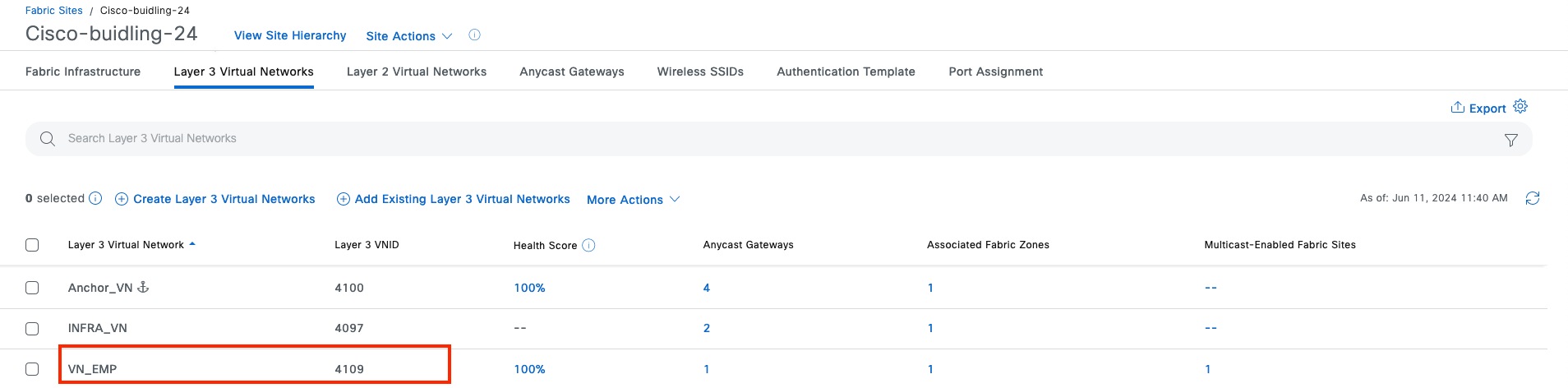Click the filter funnel icon

coord(1510,140)
